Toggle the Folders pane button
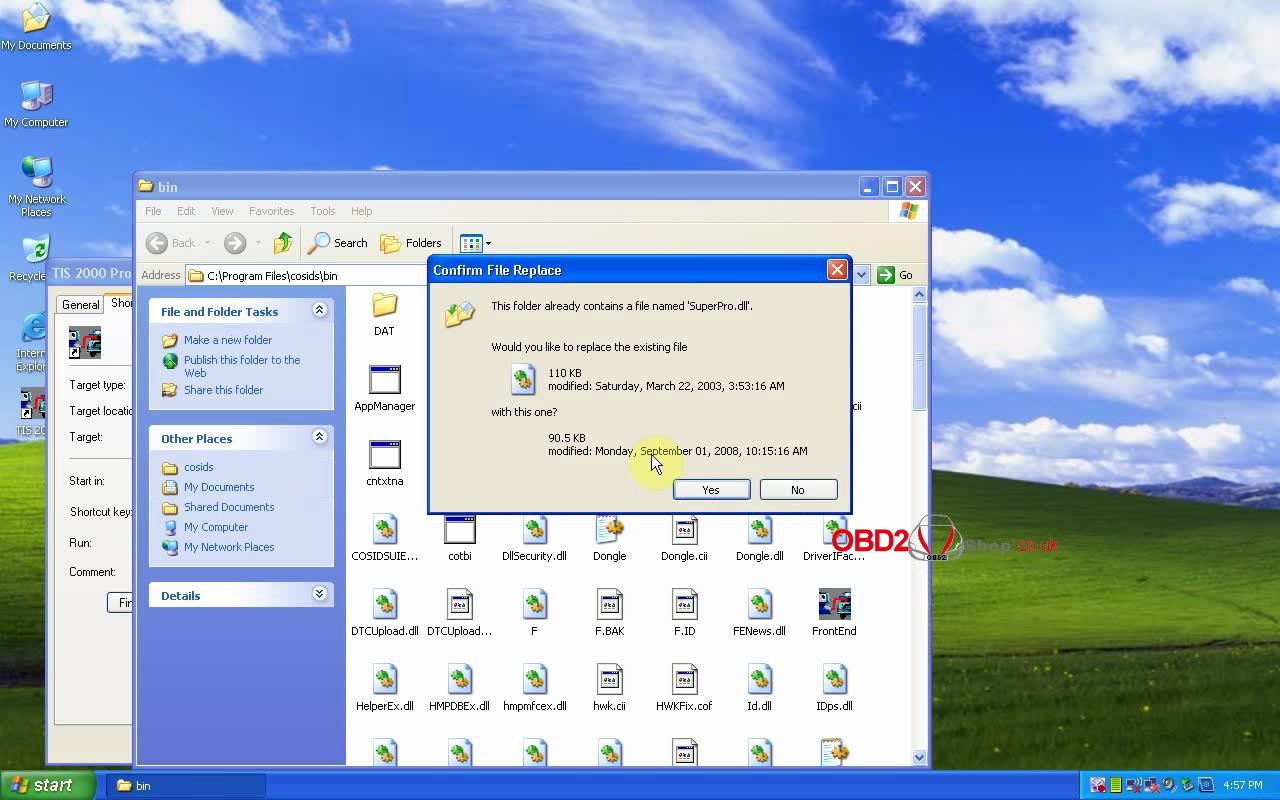This screenshot has height=800, width=1280. 411,243
